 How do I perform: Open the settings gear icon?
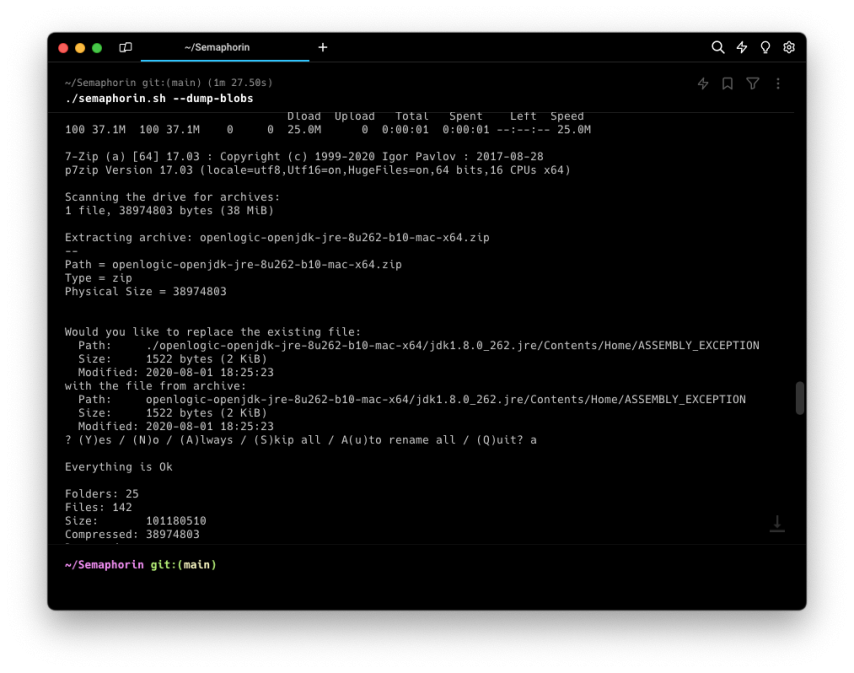(789, 47)
